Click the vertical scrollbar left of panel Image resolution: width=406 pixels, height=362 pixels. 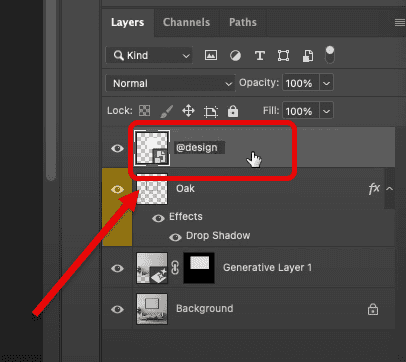tap(51, 90)
